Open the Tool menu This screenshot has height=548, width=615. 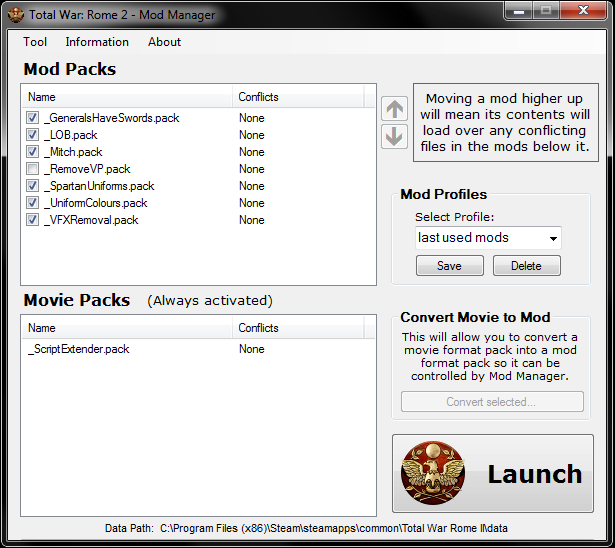coord(35,42)
